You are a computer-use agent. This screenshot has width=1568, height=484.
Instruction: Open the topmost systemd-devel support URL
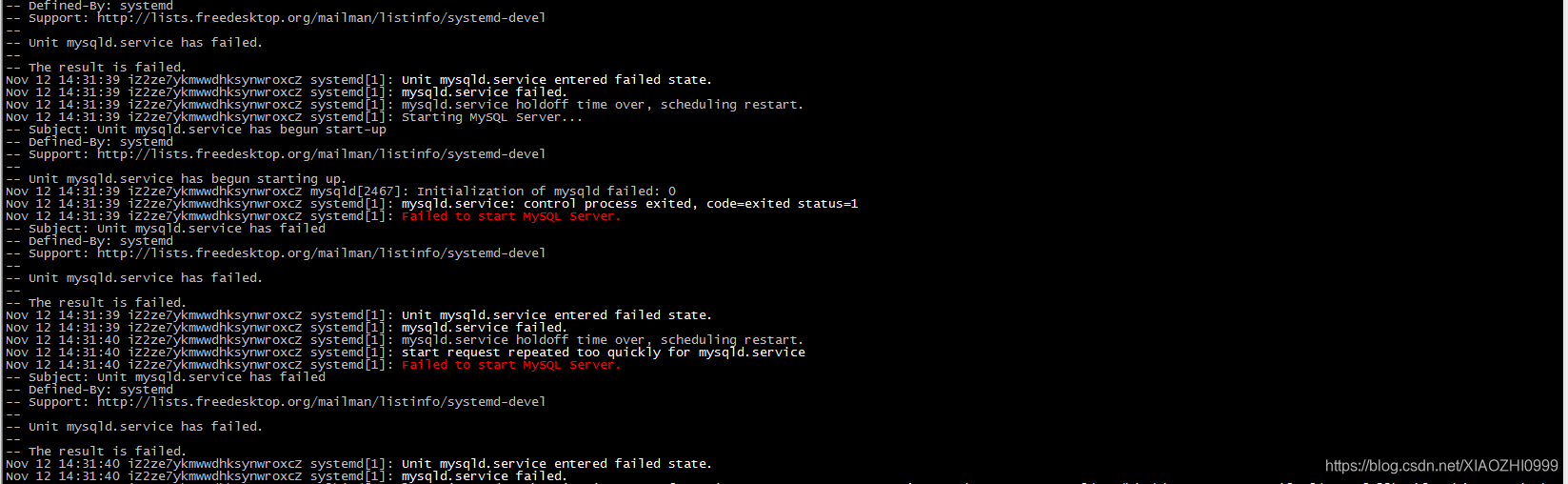coord(321,18)
